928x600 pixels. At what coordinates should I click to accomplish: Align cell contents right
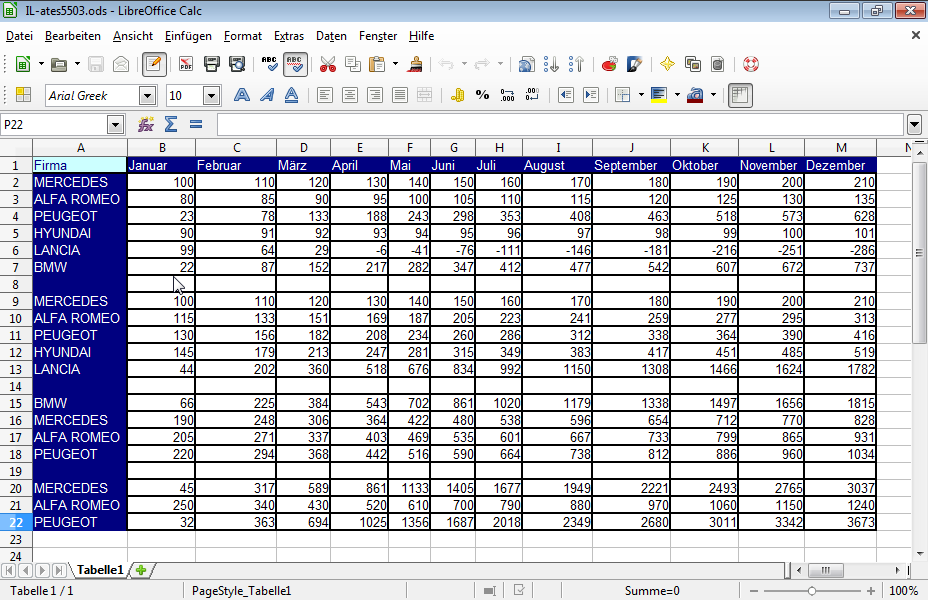[x=375, y=95]
